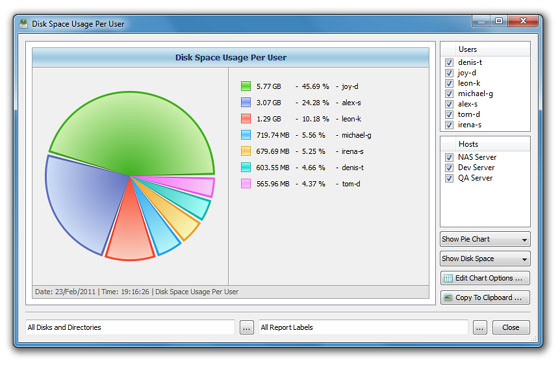Click the '5.77 GB' legend value
560x365 pixels.
tap(269, 86)
